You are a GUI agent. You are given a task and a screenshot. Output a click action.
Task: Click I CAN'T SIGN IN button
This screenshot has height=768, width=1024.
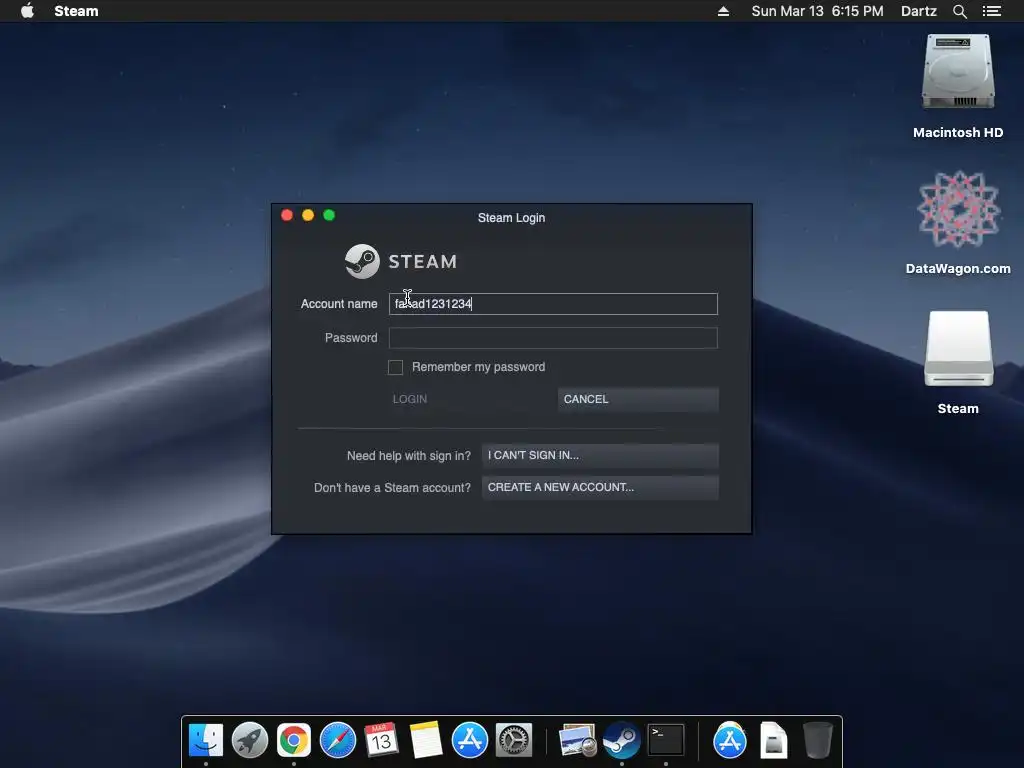point(600,455)
